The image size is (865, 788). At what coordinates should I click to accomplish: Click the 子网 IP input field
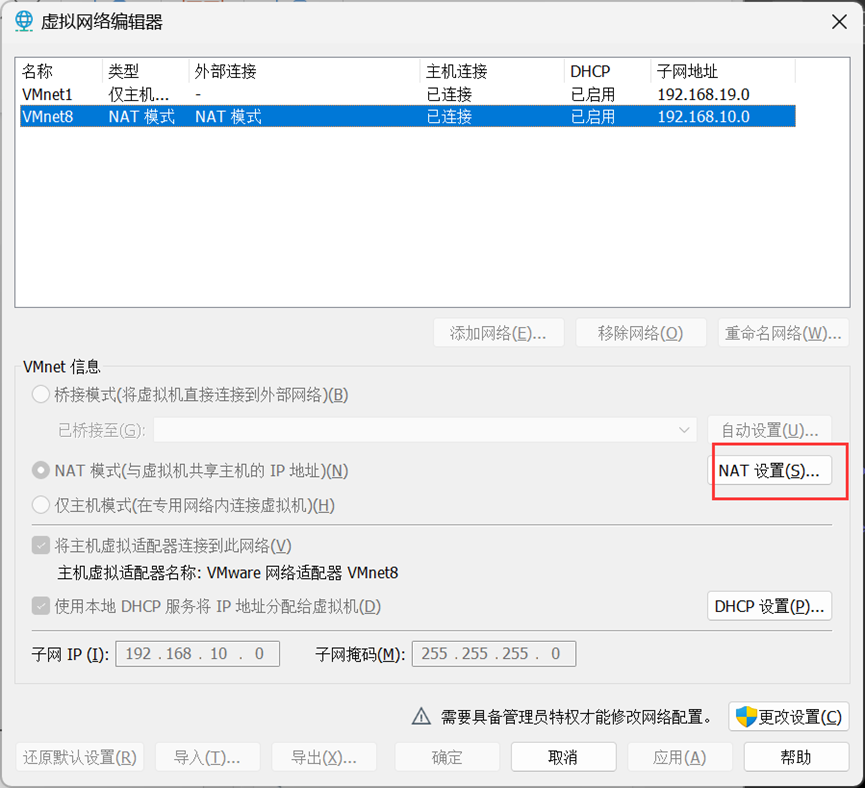tap(197, 654)
